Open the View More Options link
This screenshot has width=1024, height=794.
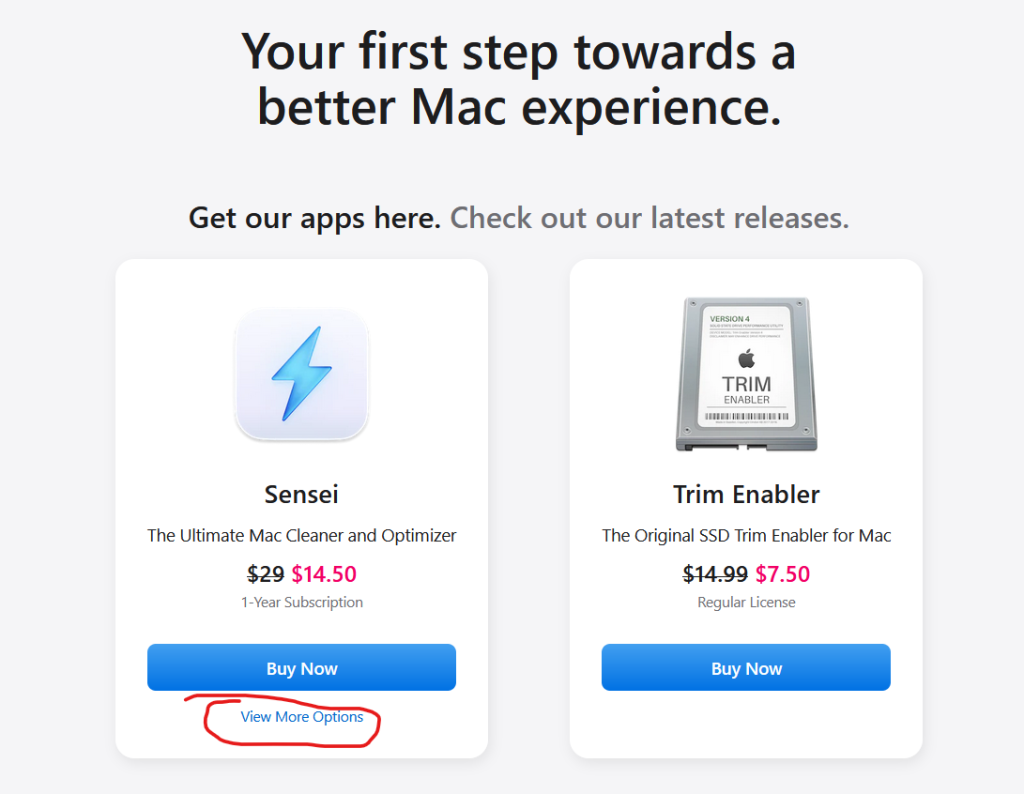pyautogui.click(x=302, y=717)
